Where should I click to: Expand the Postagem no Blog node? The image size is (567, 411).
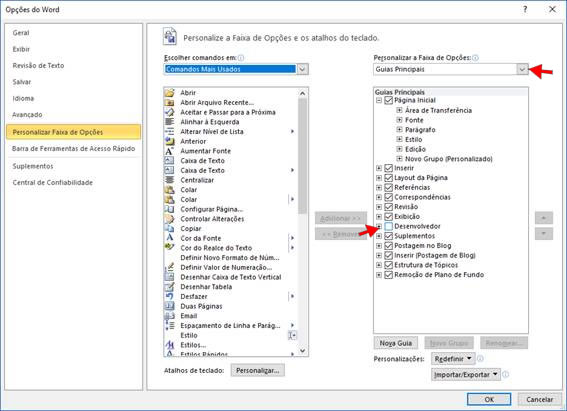pyautogui.click(x=379, y=246)
